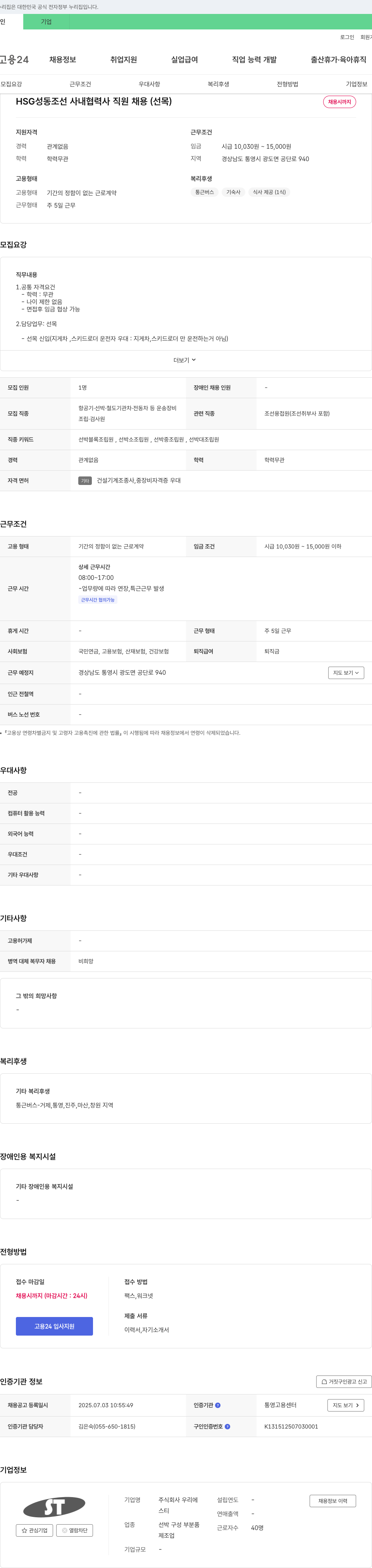Click summary address 경상남도 통영시 광도면 공단로 940
This screenshot has height=1568, width=372.
[265, 159]
